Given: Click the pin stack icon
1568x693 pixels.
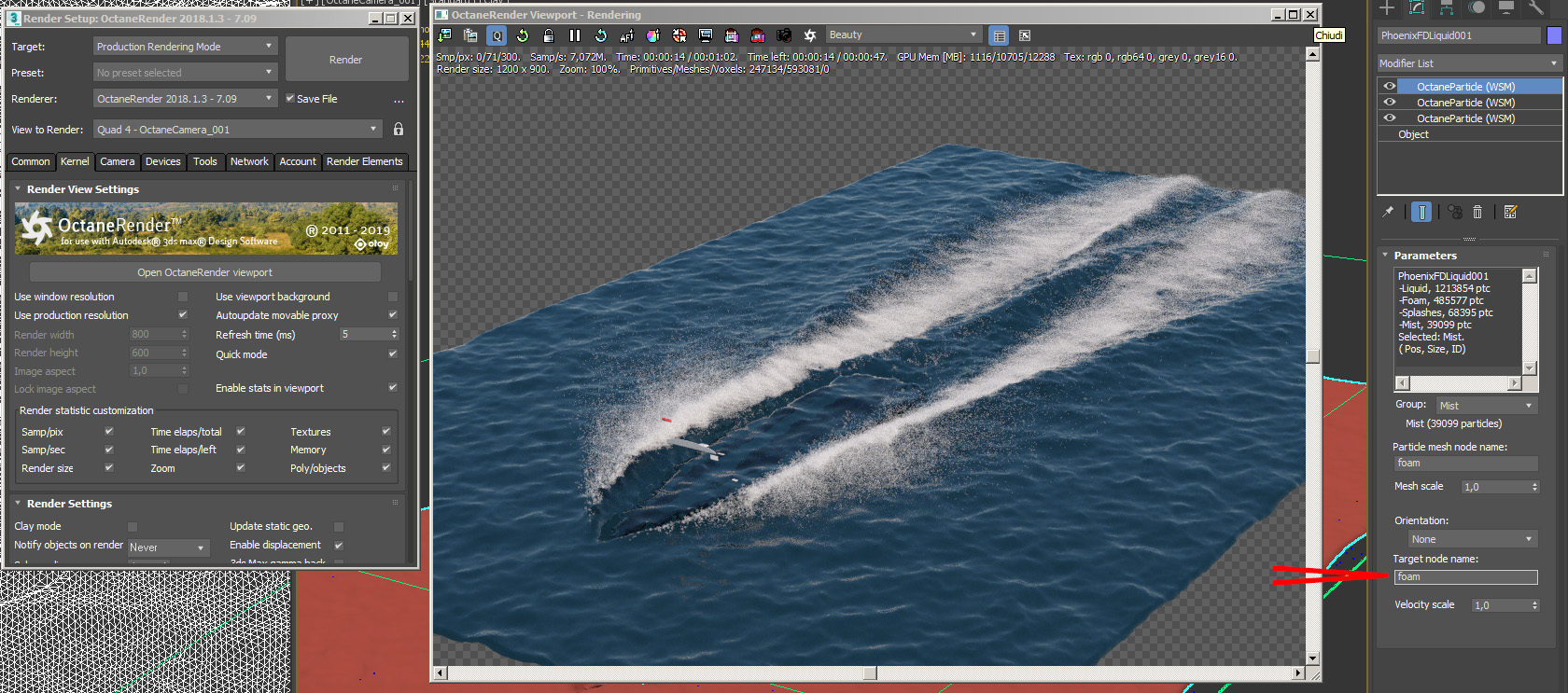Looking at the screenshot, I should (x=1388, y=212).
